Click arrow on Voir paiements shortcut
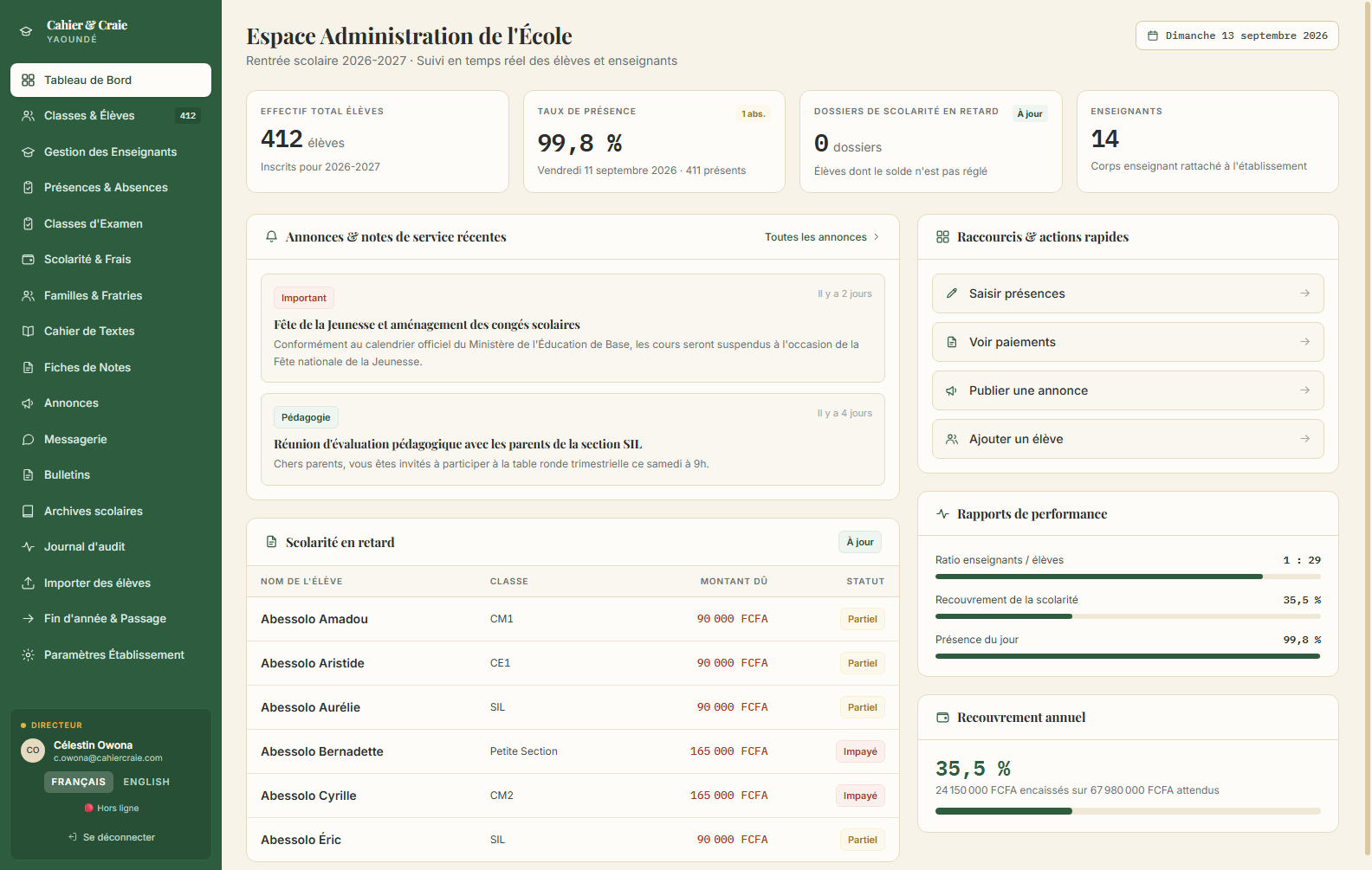Viewport: 1372px width, 870px height. 1304,342
